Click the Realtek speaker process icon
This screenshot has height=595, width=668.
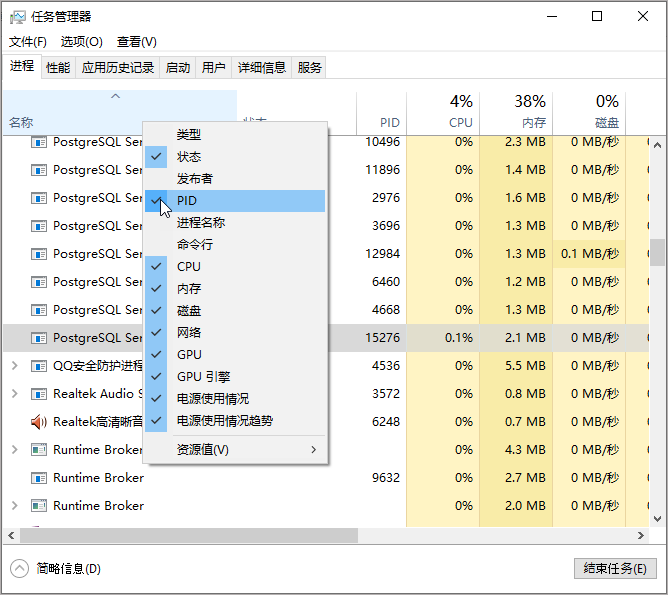click(x=39, y=422)
